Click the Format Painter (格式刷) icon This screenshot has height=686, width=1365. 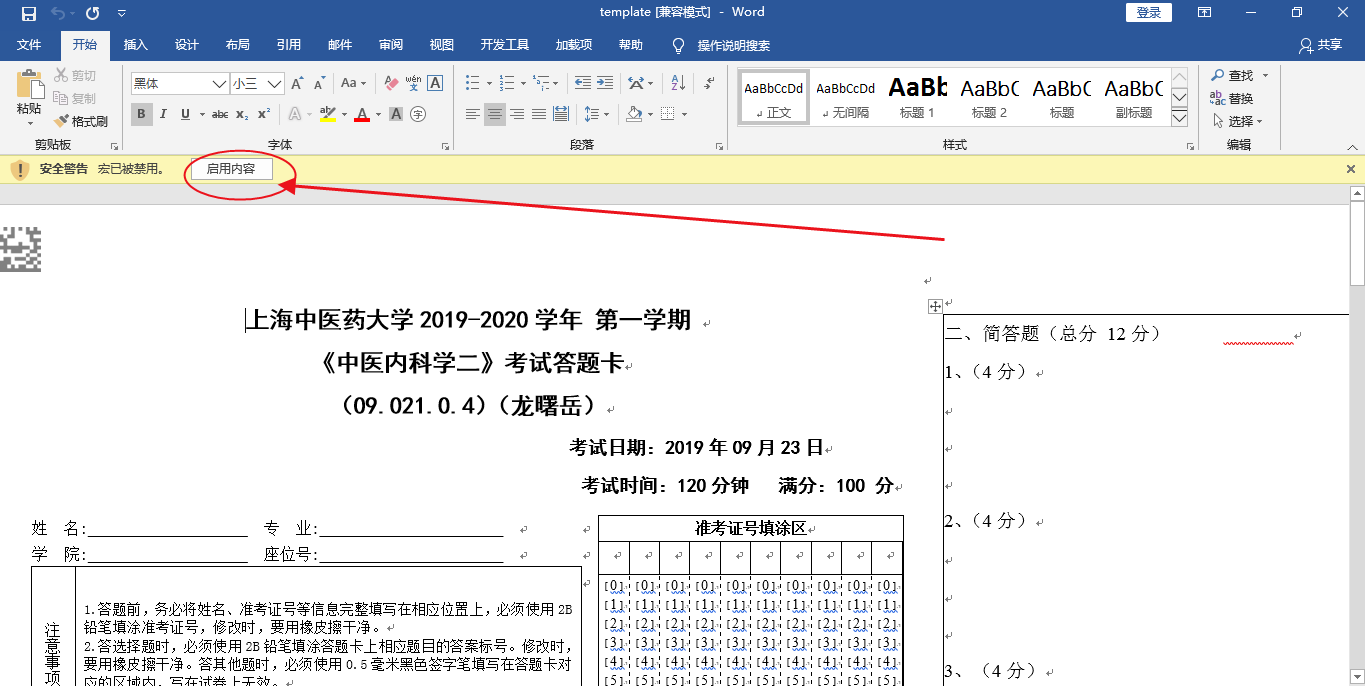click(81, 121)
